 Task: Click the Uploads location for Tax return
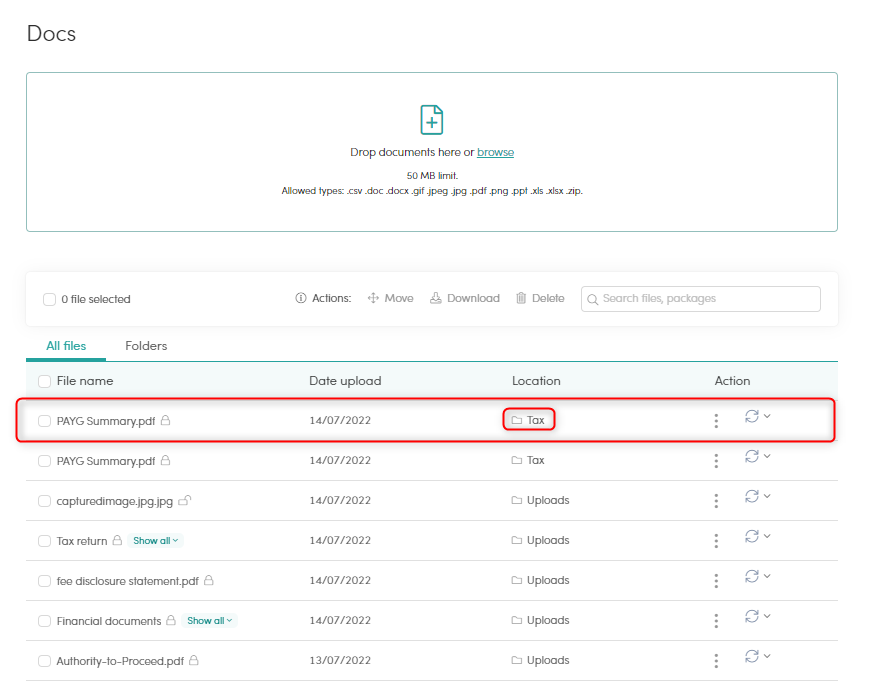tap(540, 540)
